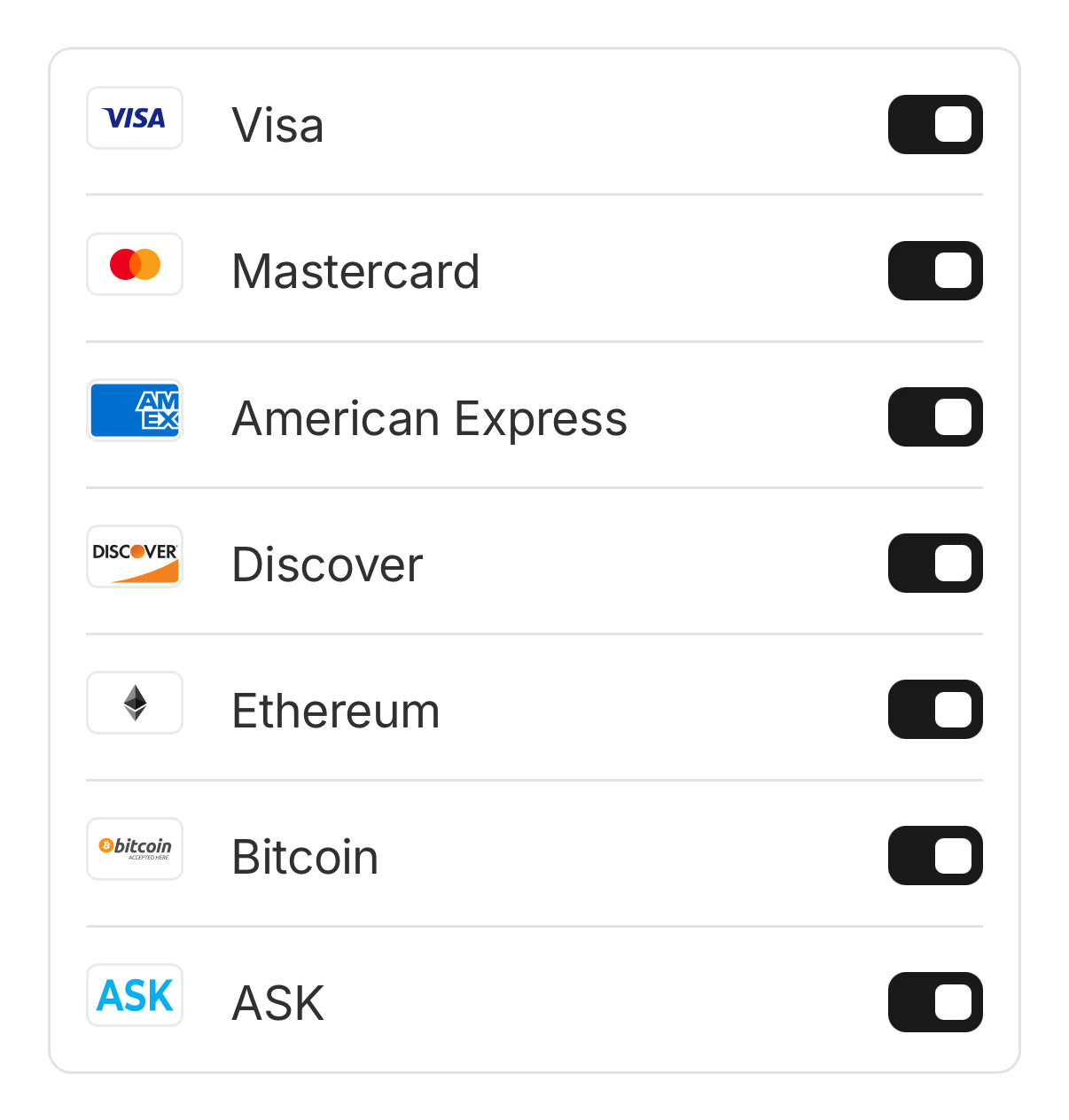Disable Ethereum payments toggle

click(935, 710)
